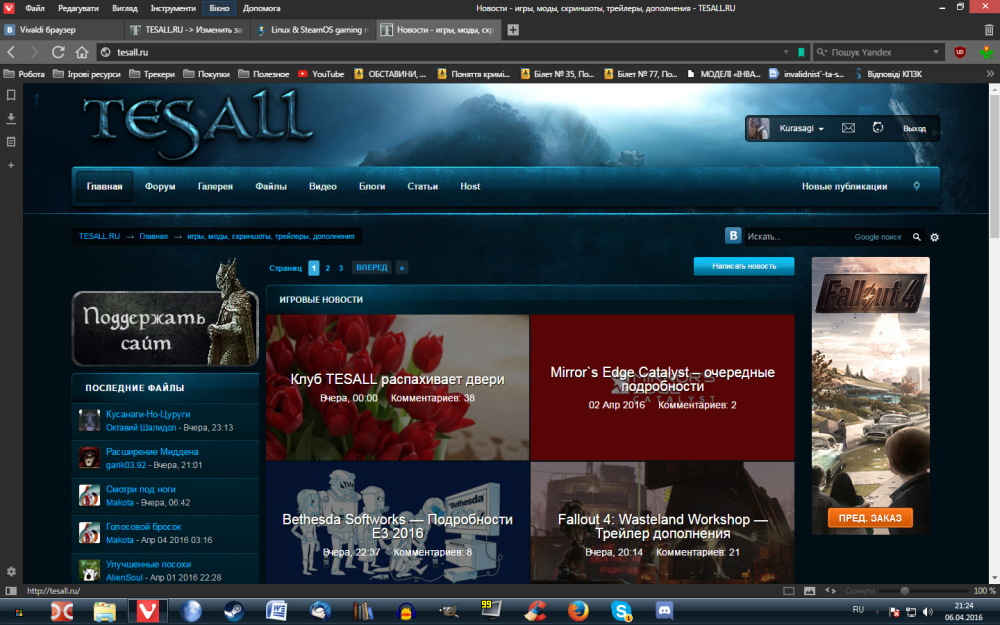The image size is (1000, 625).
Task: Open the YouTube bookmark
Action: [x=321, y=74]
